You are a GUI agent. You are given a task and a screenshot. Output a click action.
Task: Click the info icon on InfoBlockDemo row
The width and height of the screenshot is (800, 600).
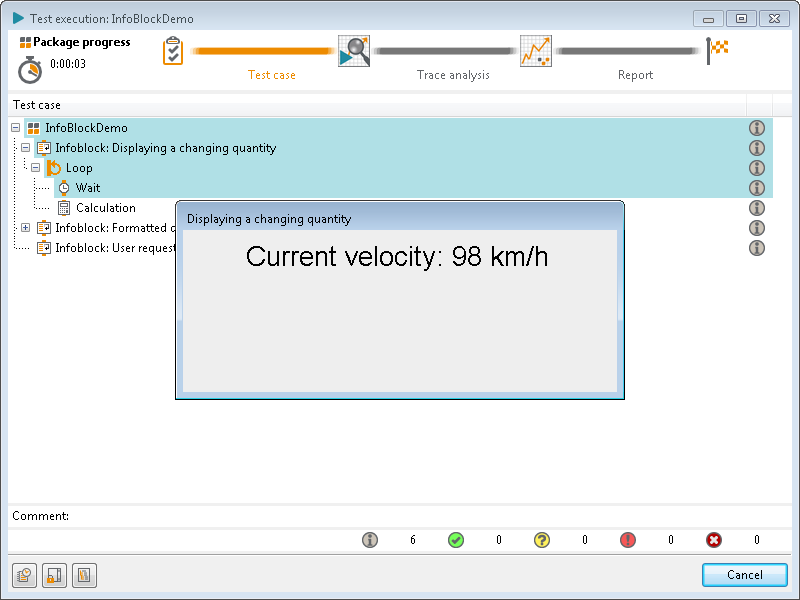(757, 128)
